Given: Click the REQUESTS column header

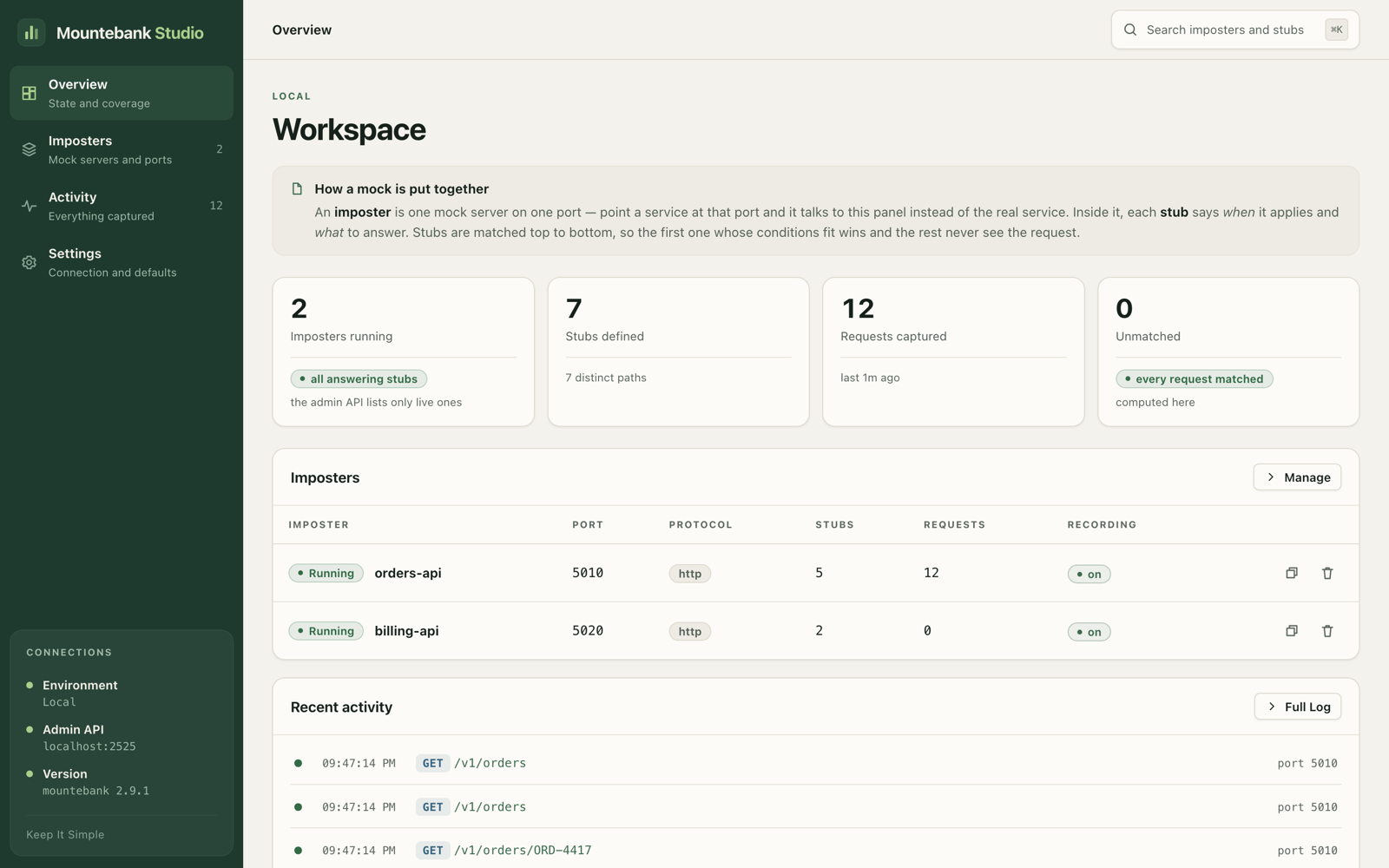Looking at the screenshot, I should point(954,525).
